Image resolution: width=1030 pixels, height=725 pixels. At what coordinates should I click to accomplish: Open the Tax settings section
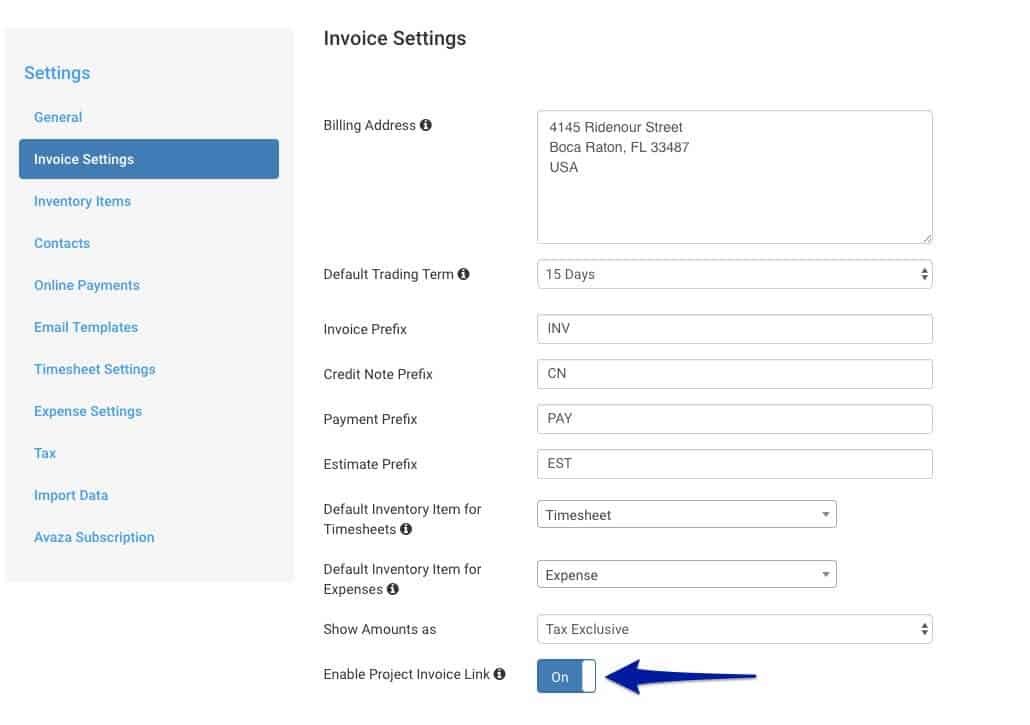click(44, 453)
